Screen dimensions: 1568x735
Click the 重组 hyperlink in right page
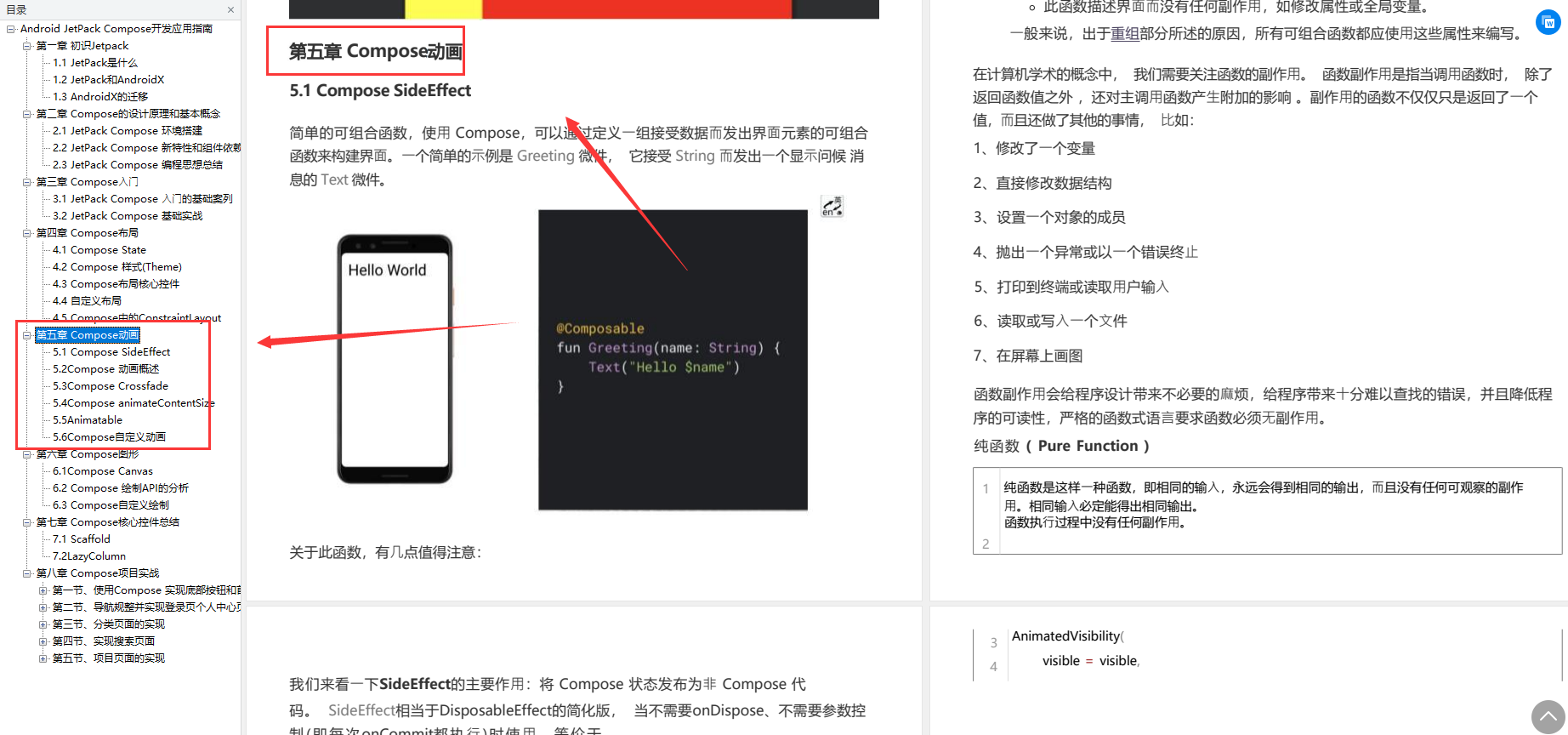1124,34
